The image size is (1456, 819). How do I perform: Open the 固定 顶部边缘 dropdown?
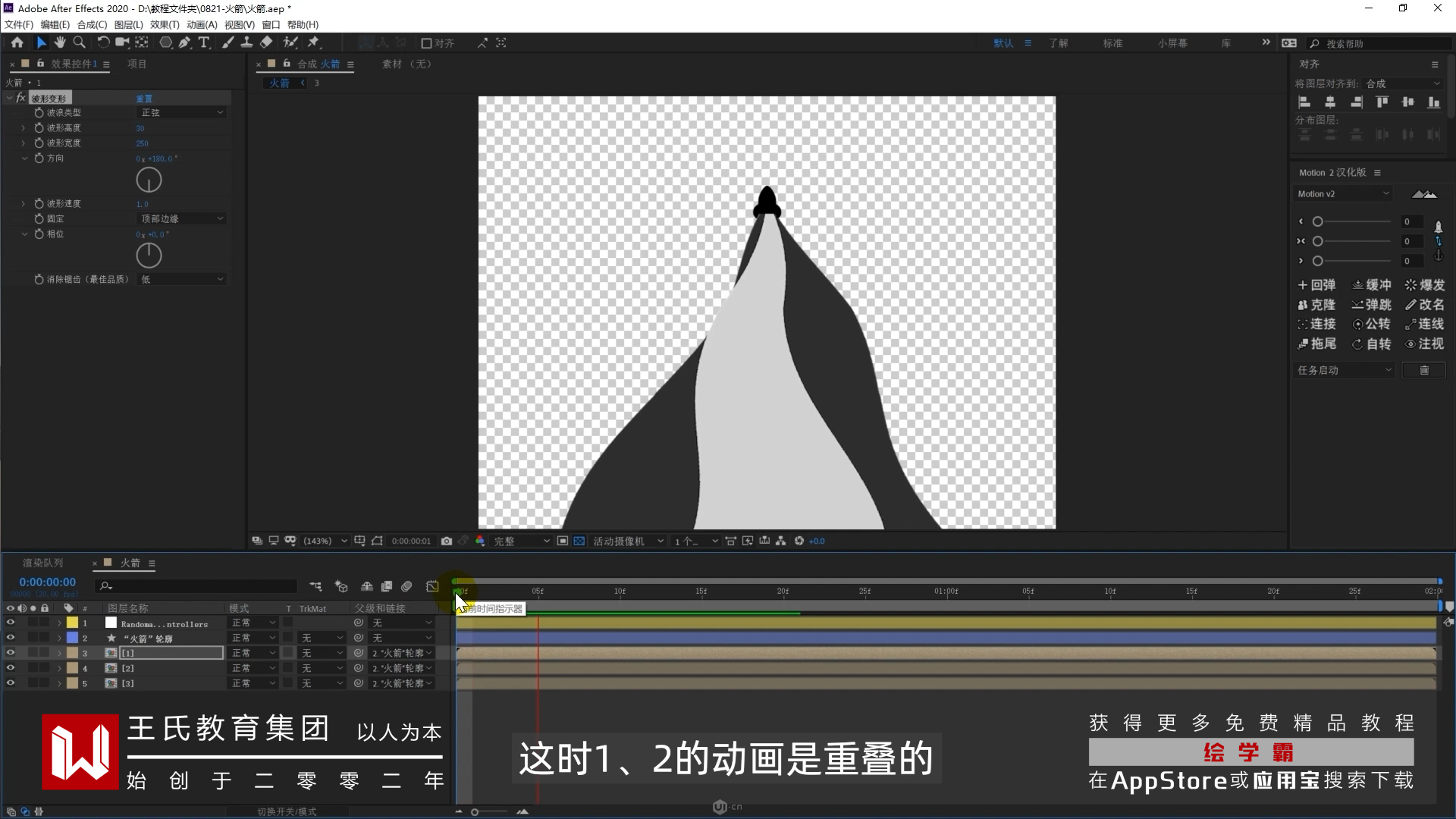[x=182, y=218]
